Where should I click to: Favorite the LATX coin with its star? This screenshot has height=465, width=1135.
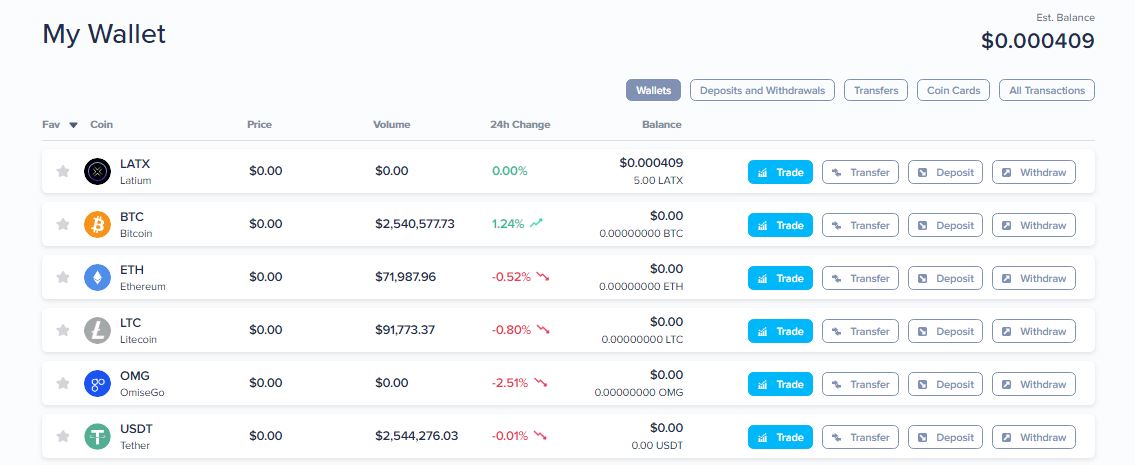(x=63, y=172)
